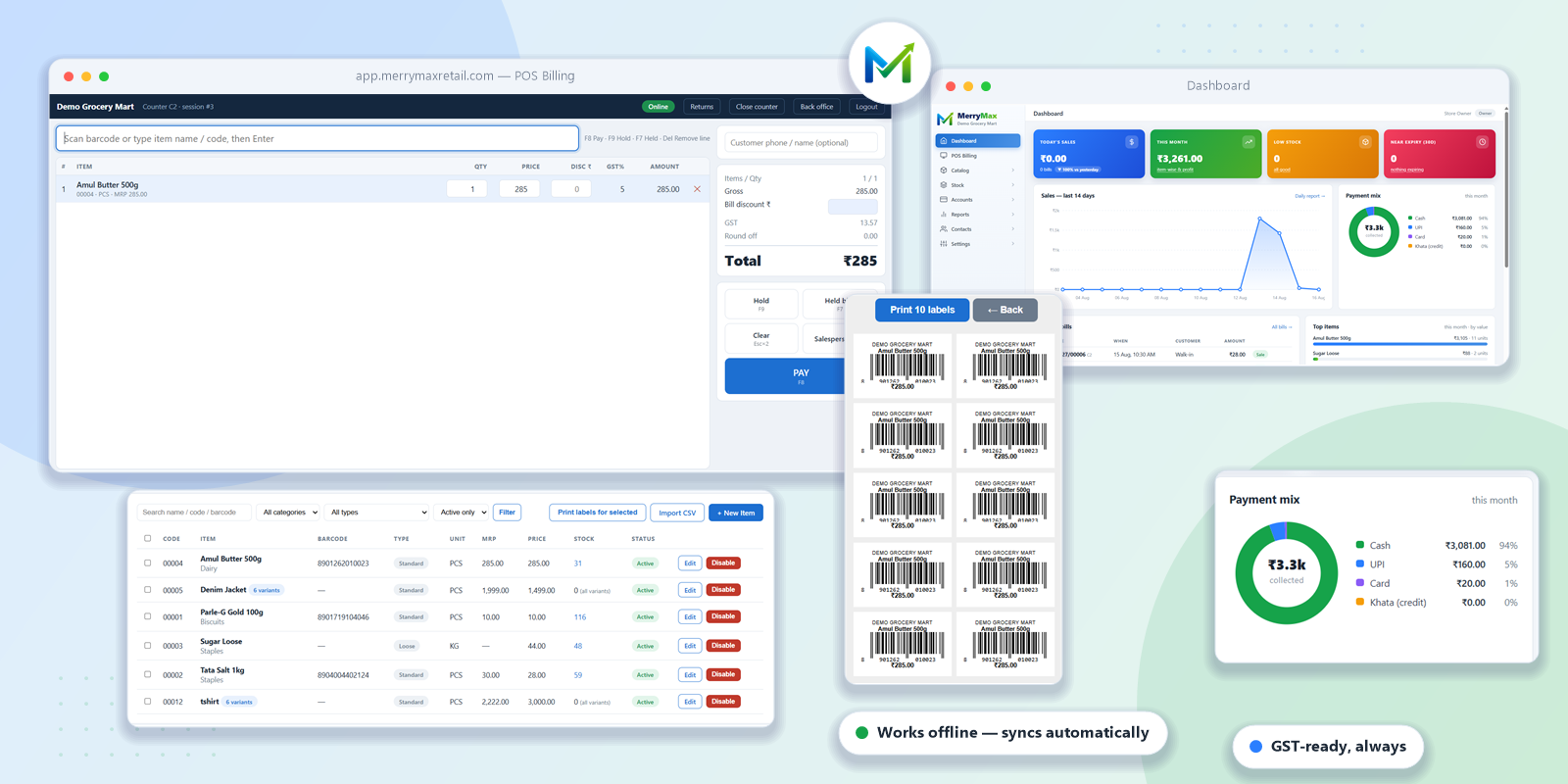The height and width of the screenshot is (784, 1568).
Task: Click the blue PAY button
Action: pyautogui.click(x=785, y=376)
